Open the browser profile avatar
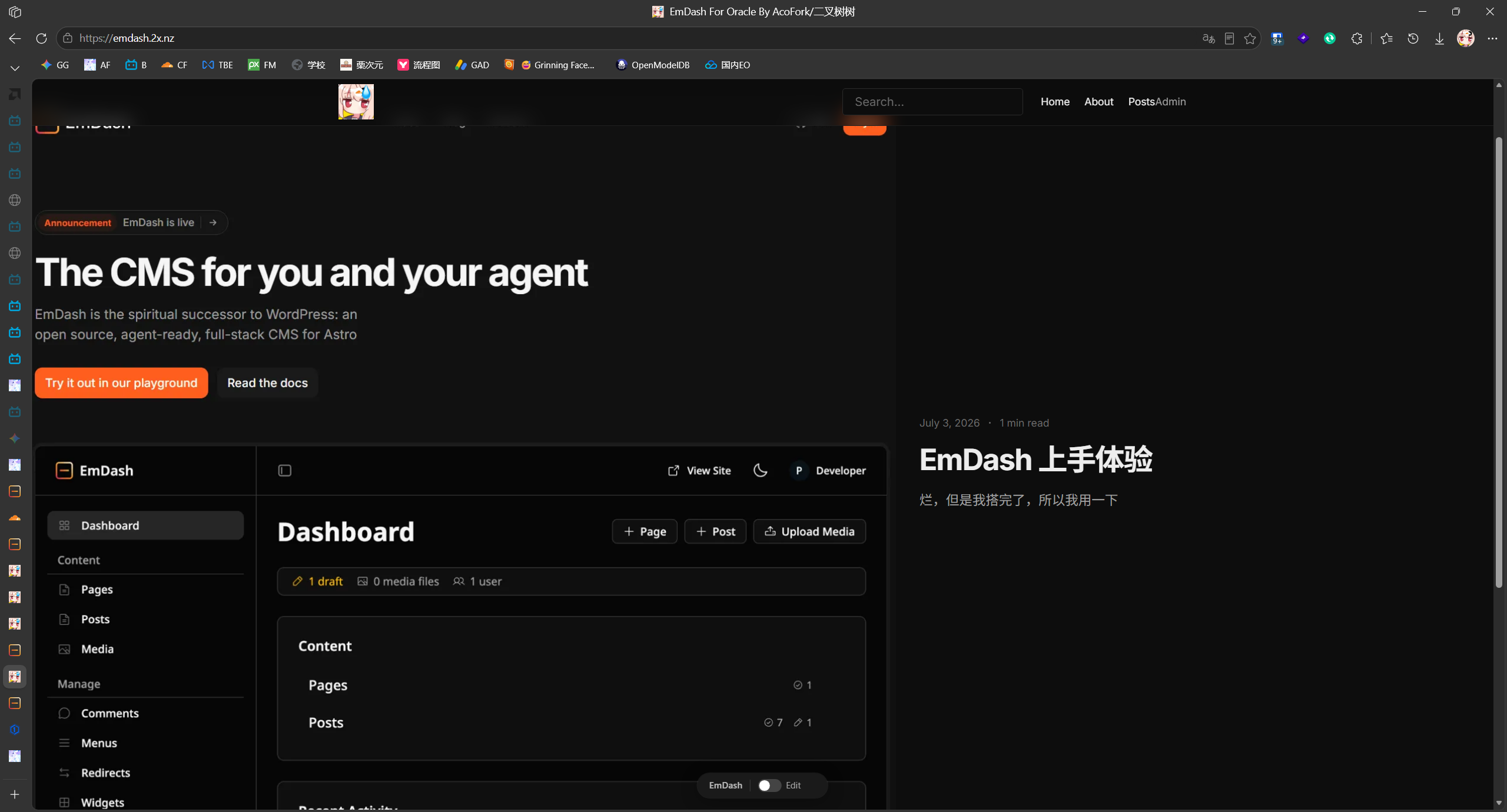This screenshot has height=812, width=1507. (x=1466, y=38)
